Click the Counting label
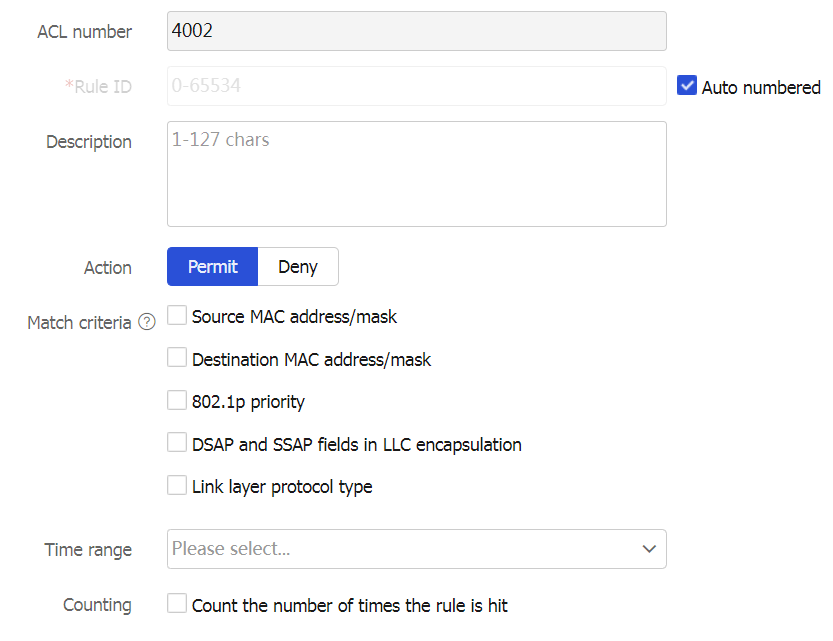Viewport: 833px width, 641px height. [97, 605]
